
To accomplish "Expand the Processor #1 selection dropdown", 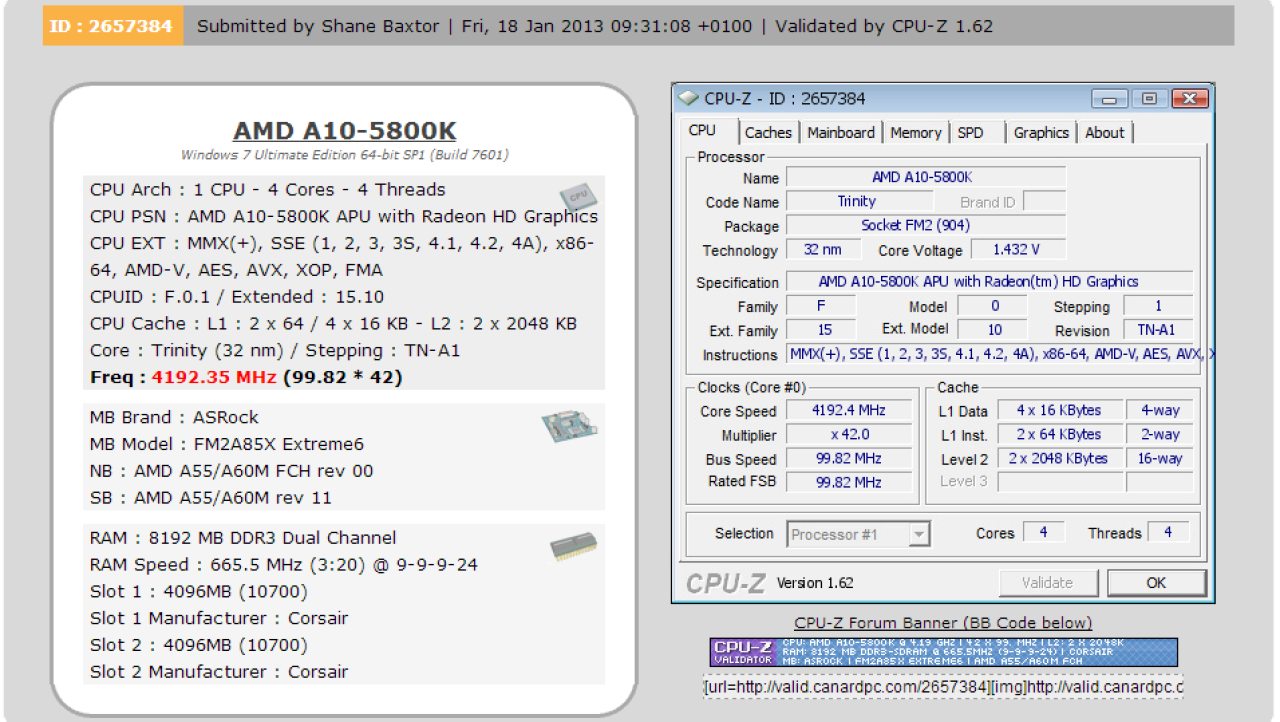I will click(919, 534).
